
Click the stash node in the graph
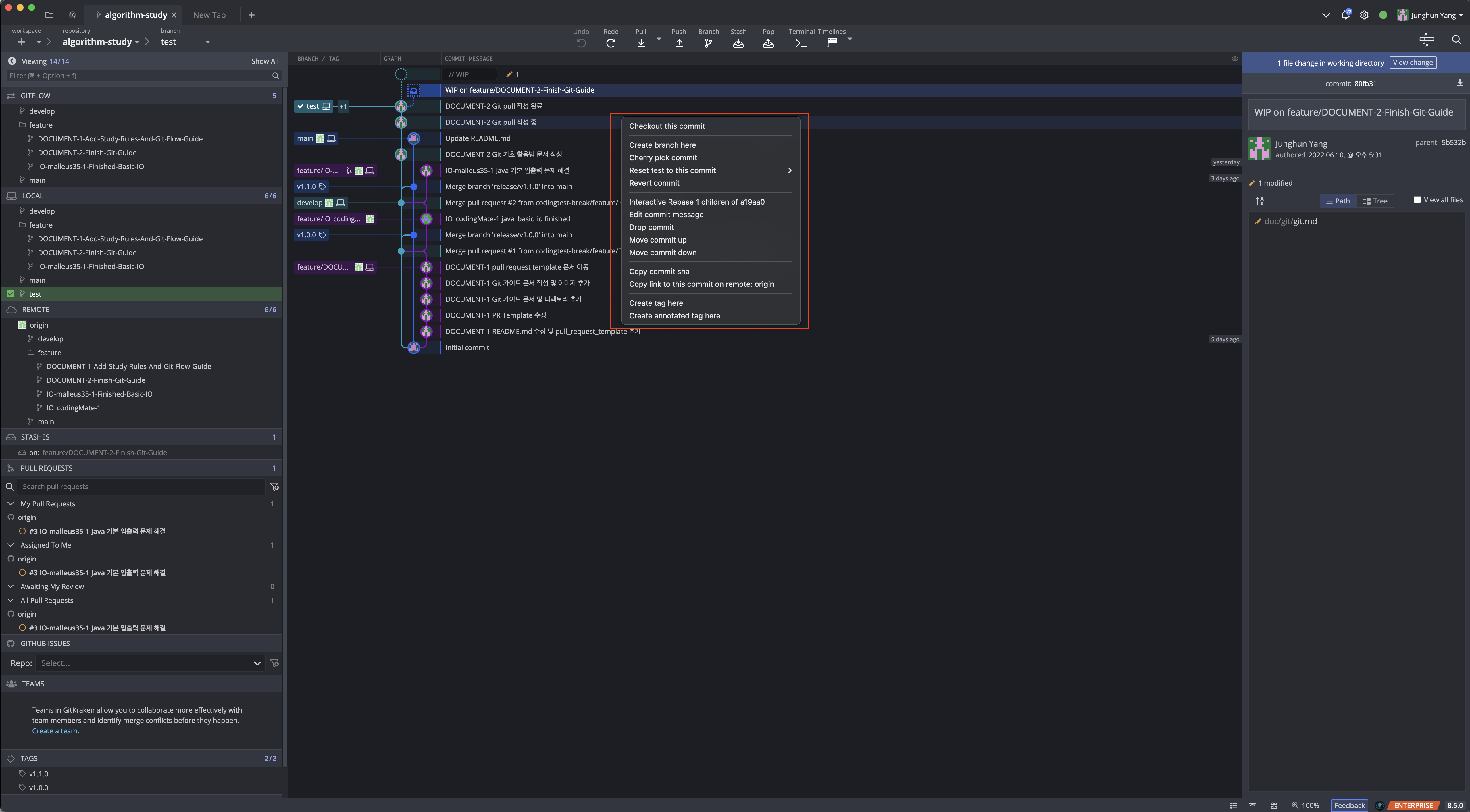414,90
